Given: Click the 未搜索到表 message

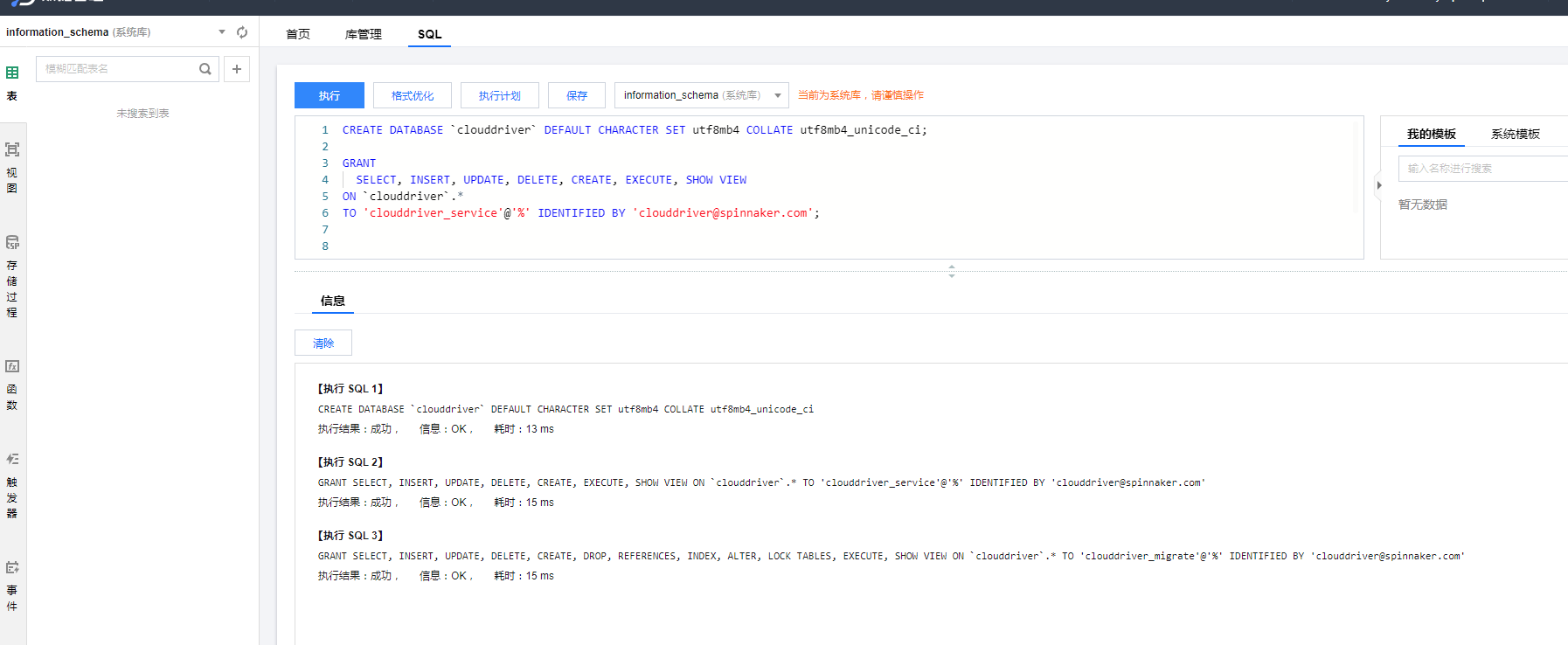Looking at the screenshot, I should coord(142,114).
